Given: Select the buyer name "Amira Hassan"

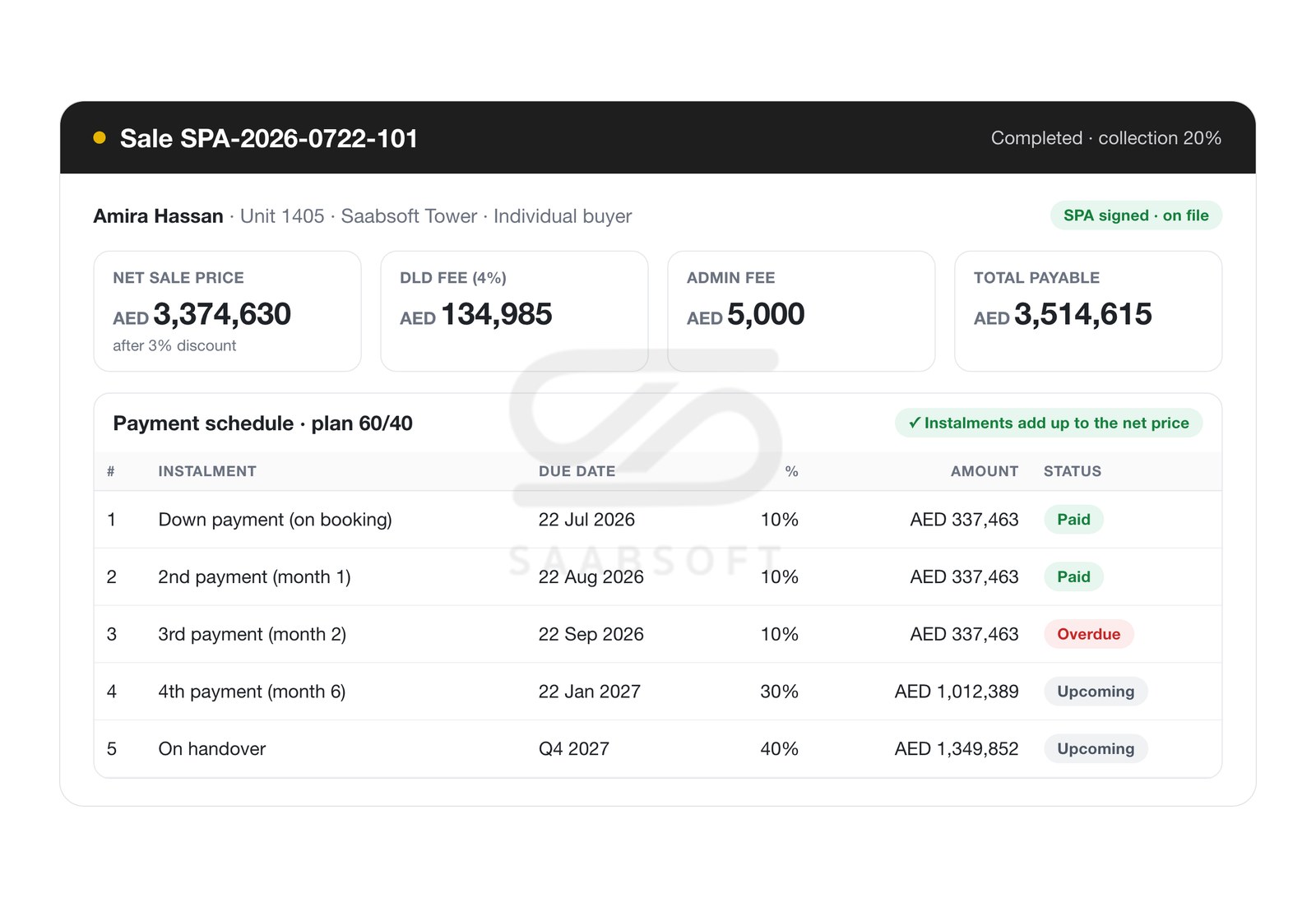Looking at the screenshot, I should click(158, 216).
